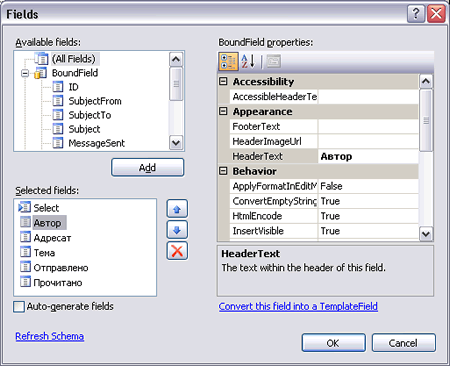The image size is (450, 366).
Task: Click the icon beside Тема in selected fields
Action: coord(25,252)
